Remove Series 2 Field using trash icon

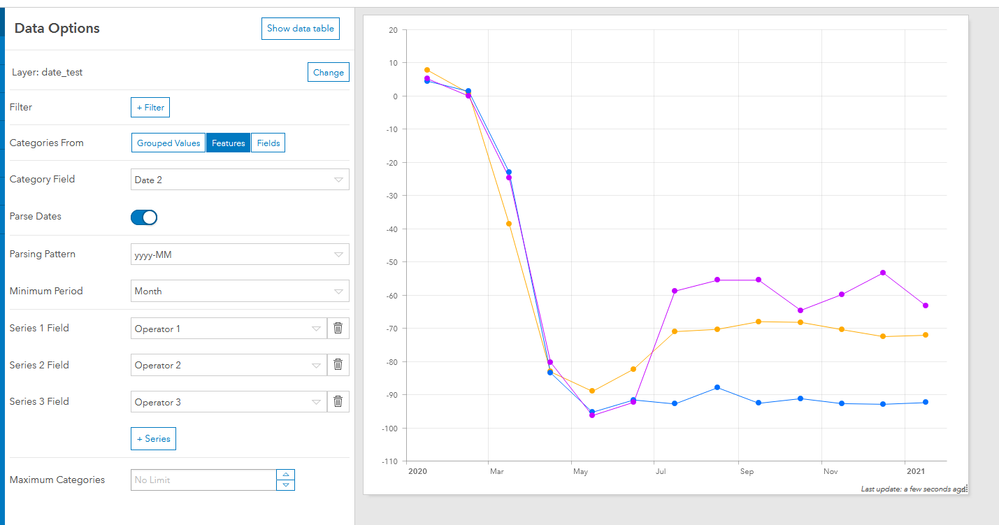(x=338, y=365)
